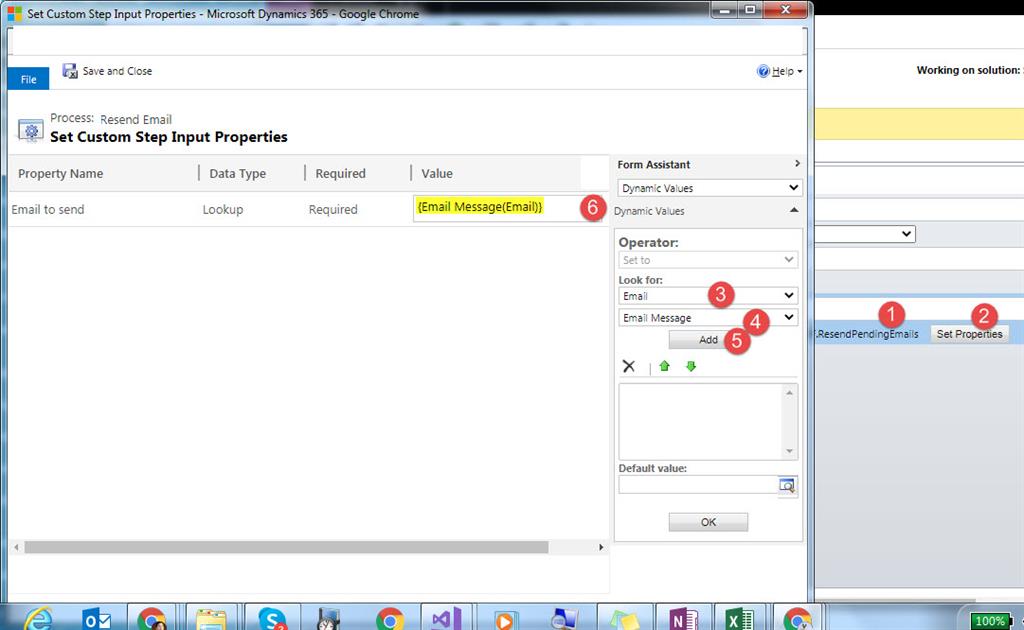Select the File tab
This screenshot has width=1024, height=630.
point(27,77)
